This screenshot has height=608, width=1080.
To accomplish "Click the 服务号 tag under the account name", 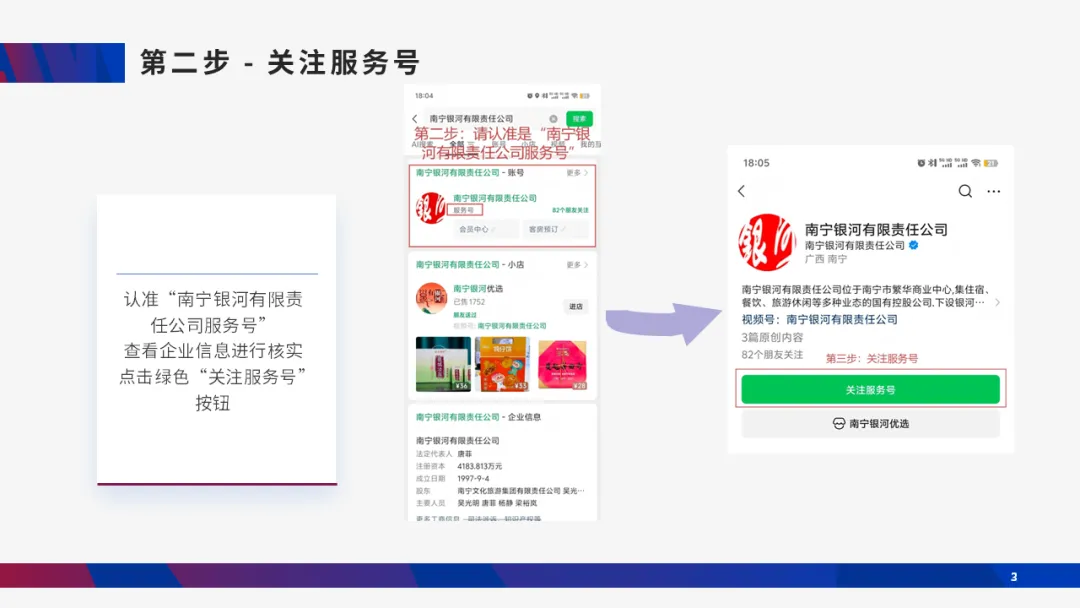I will coord(465,210).
